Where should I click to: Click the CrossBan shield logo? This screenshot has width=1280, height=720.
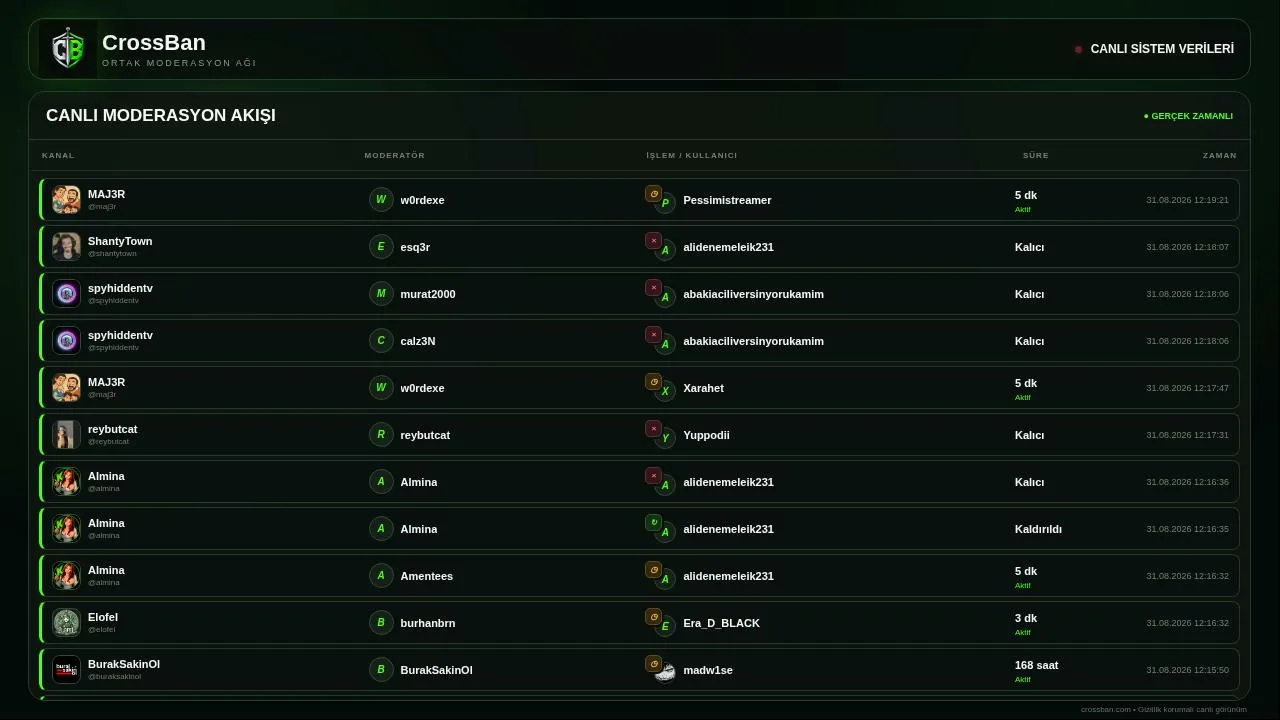(68, 49)
